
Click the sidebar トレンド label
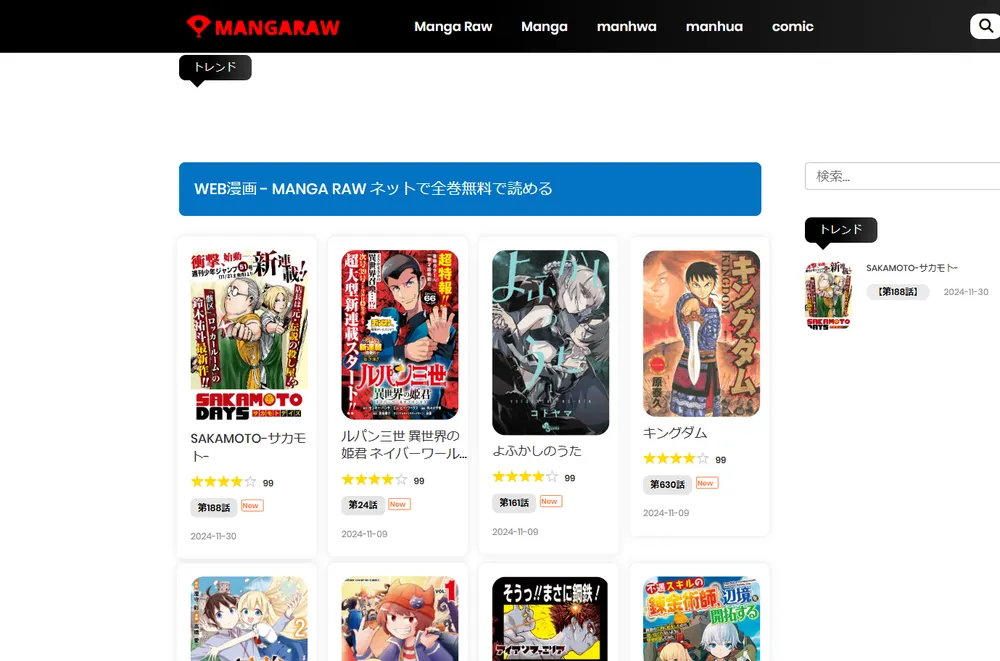pos(841,230)
